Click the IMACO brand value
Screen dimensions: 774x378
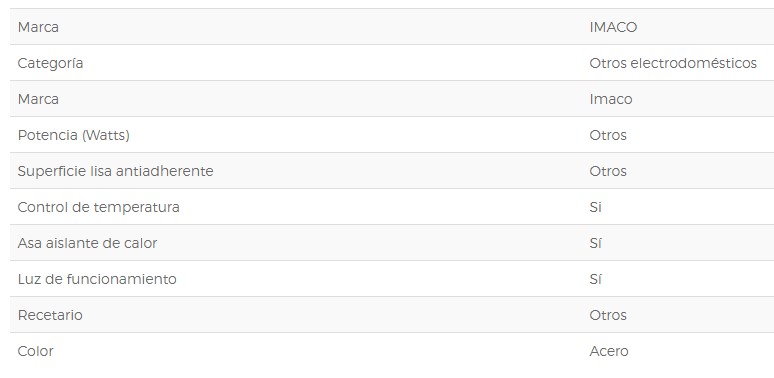[613, 27]
